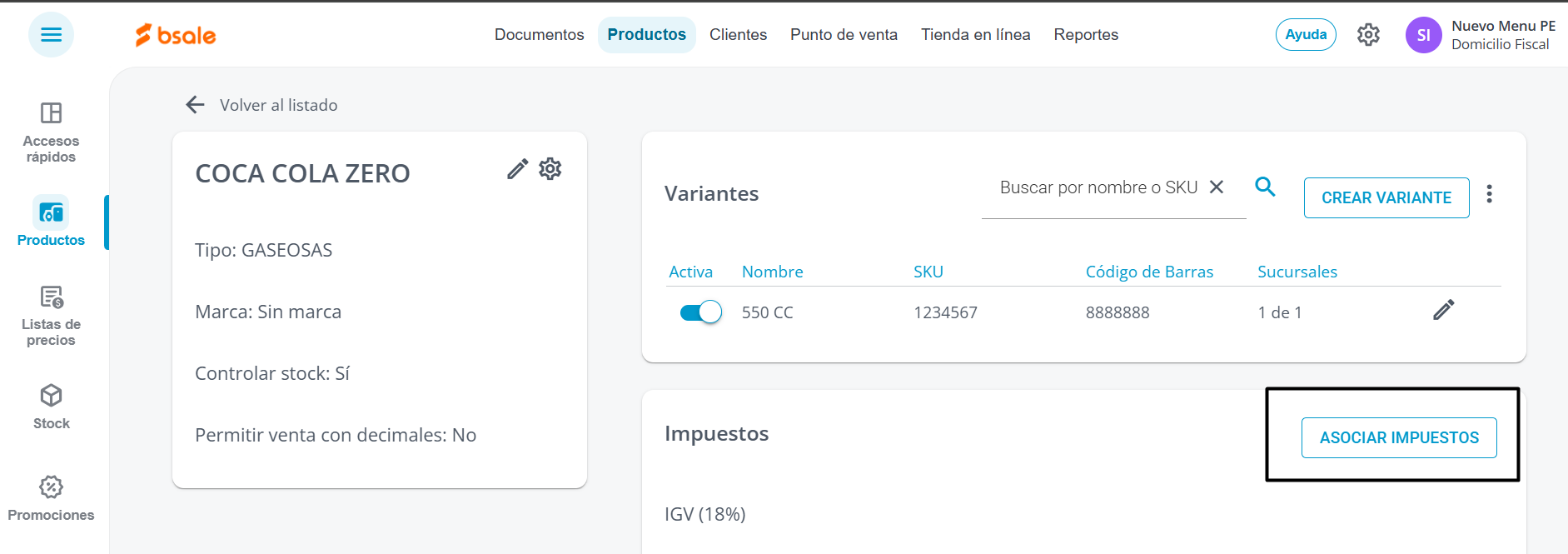1568x554 pixels.
Task: Click the Domicilio Fiscal label
Action: (x=1500, y=45)
